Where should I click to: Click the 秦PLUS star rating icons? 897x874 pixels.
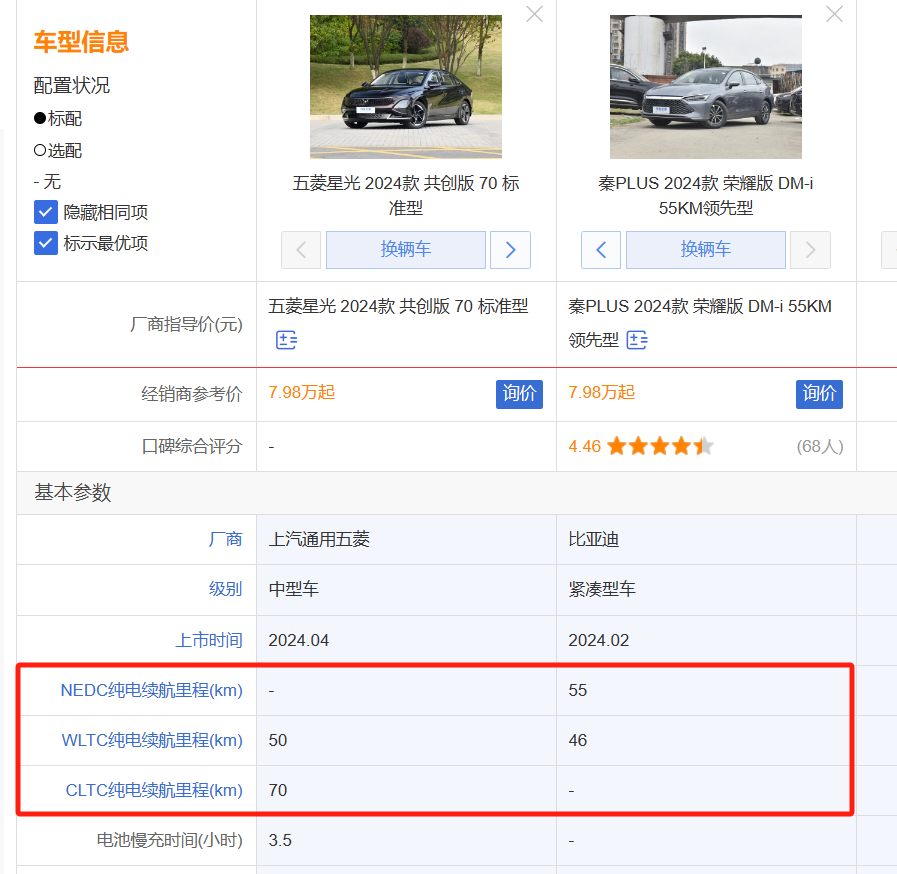pyautogui.click(x=660, y=446)
